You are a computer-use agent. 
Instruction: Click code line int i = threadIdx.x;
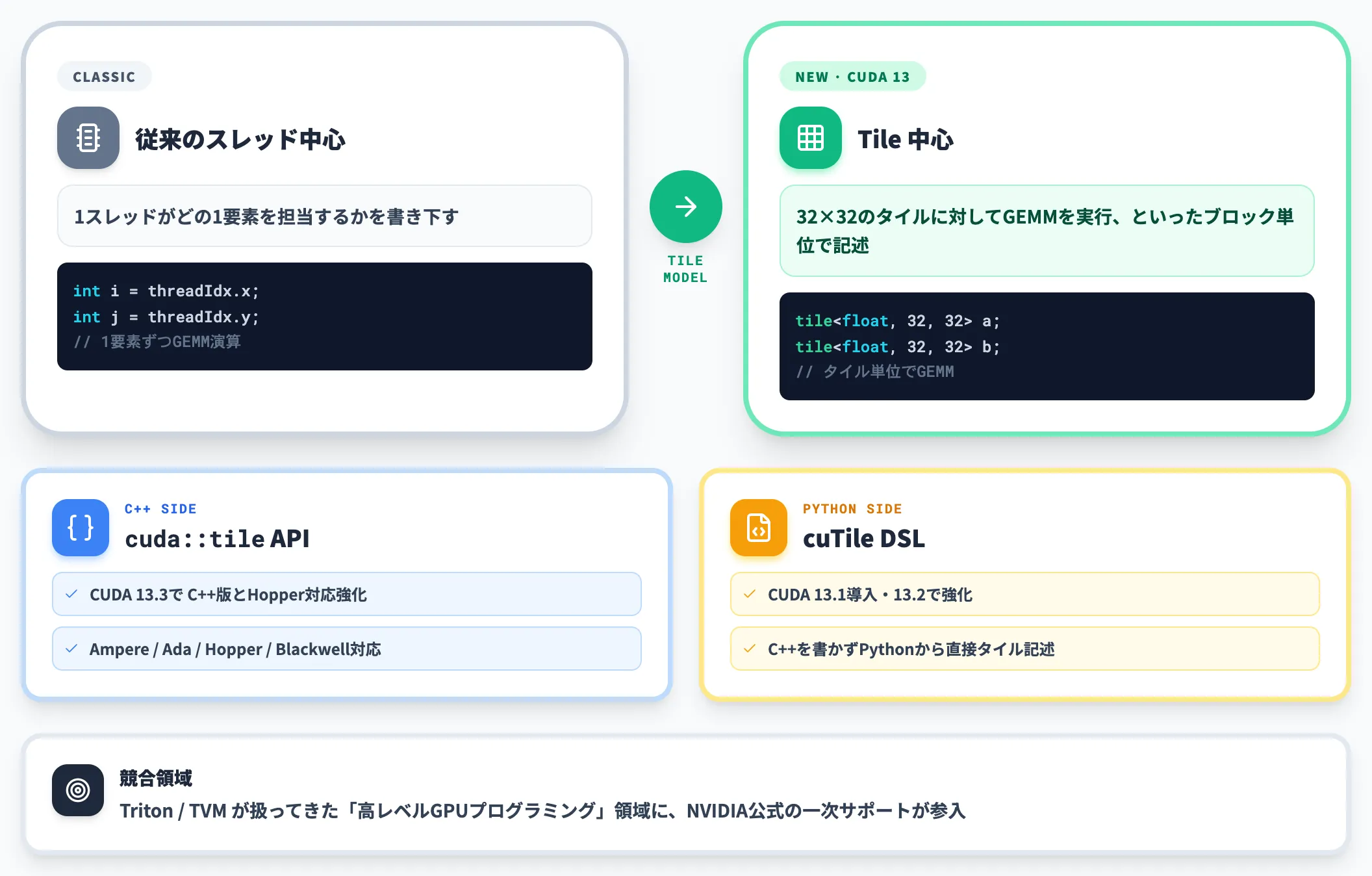pos(166,291)
